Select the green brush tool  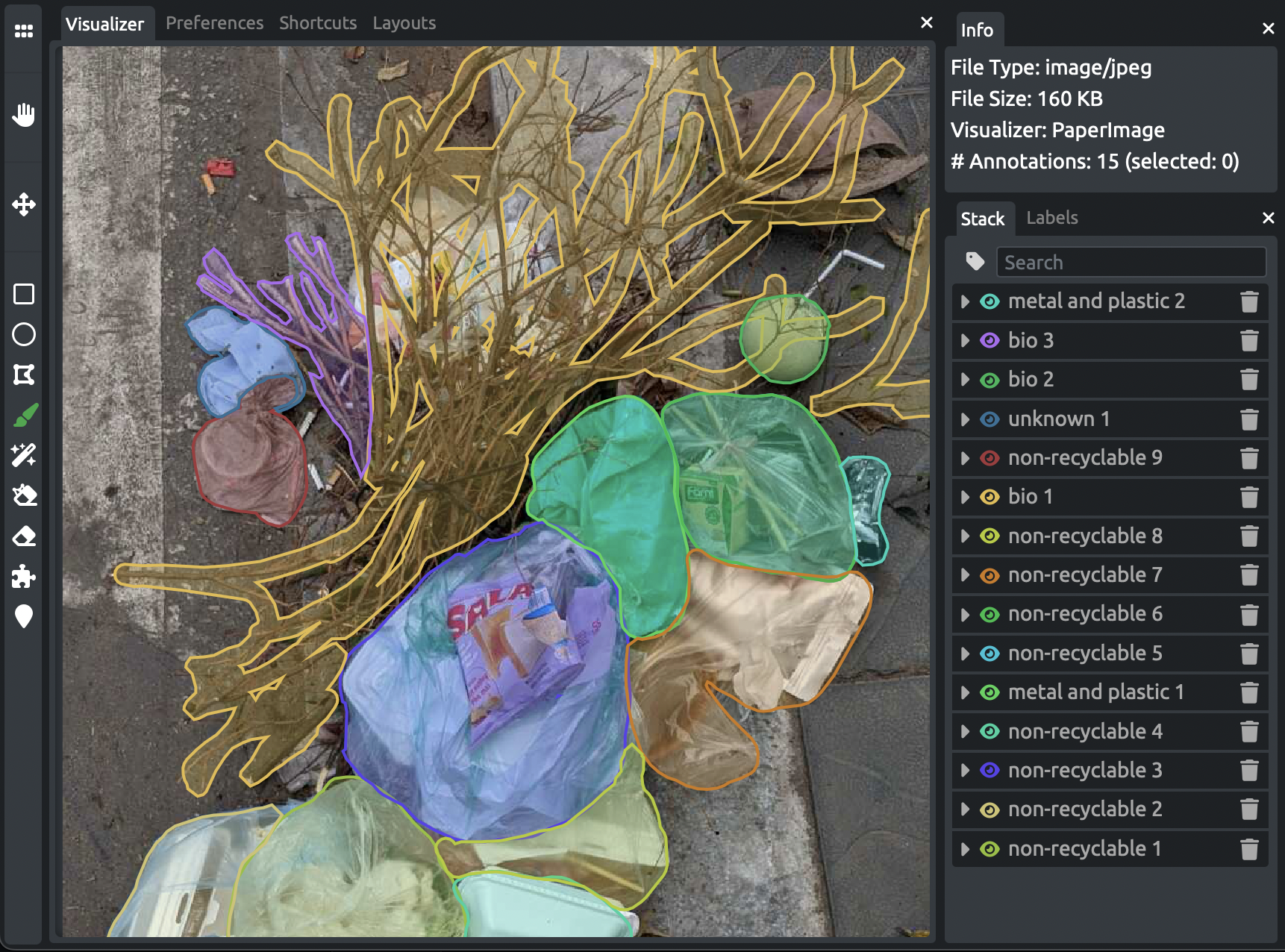coord(25,415)
